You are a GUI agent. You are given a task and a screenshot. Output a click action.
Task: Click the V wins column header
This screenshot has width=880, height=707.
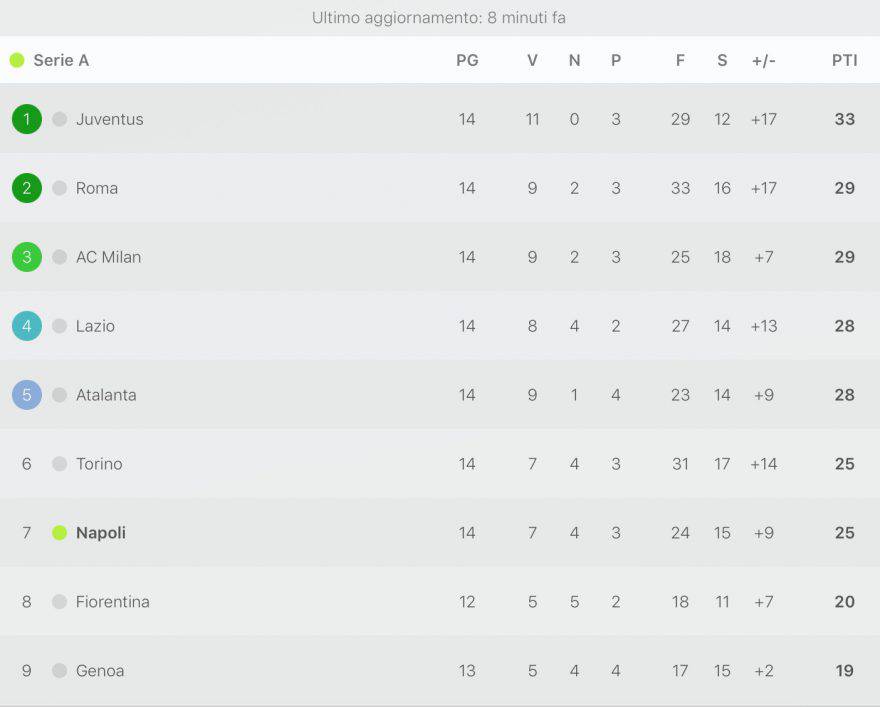[532, 60]
